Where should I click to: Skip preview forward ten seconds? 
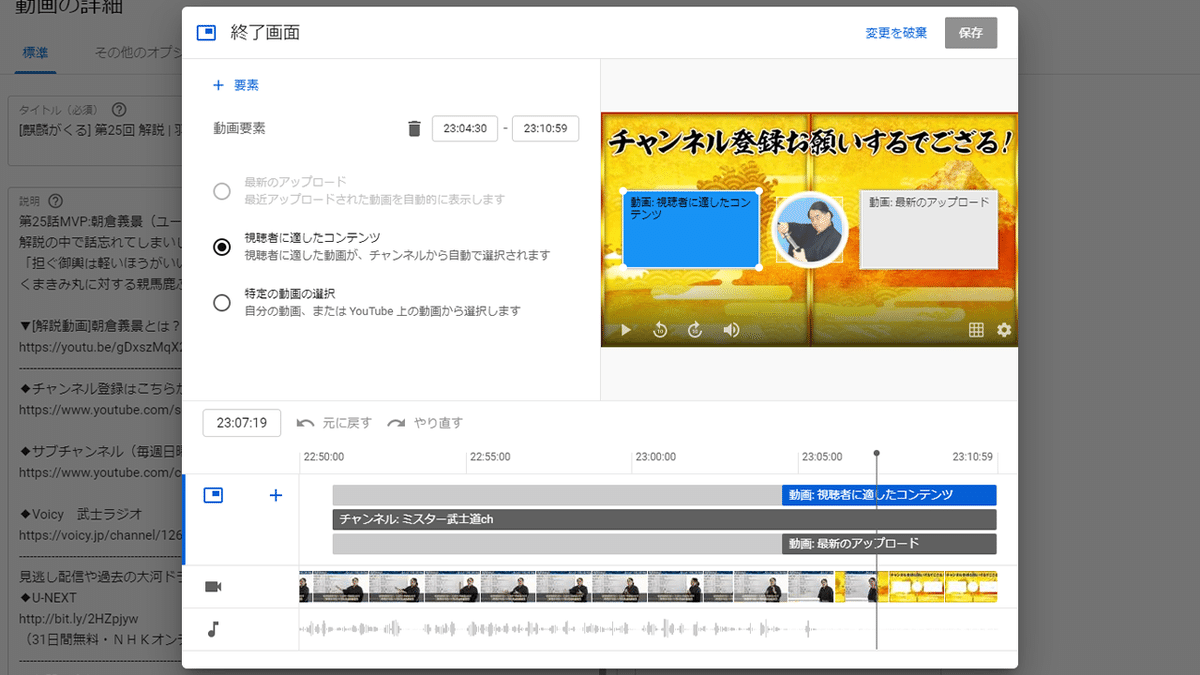pyautogui.click(x=695, y=330)
